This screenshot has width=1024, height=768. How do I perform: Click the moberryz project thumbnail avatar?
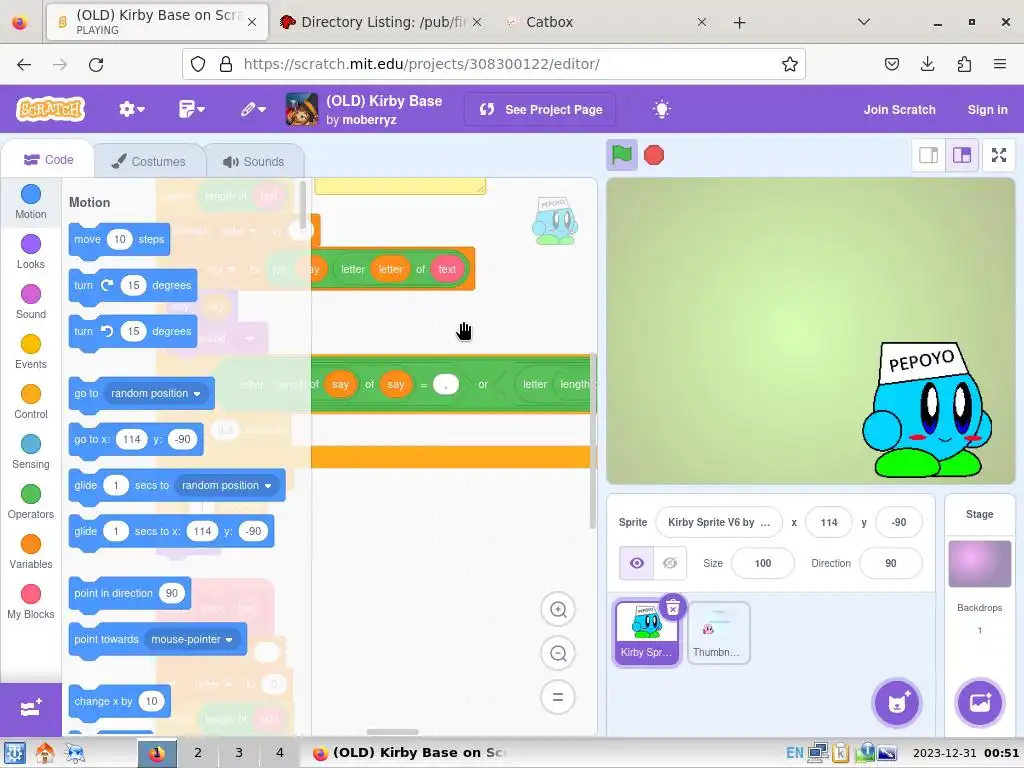coord(302,109)
